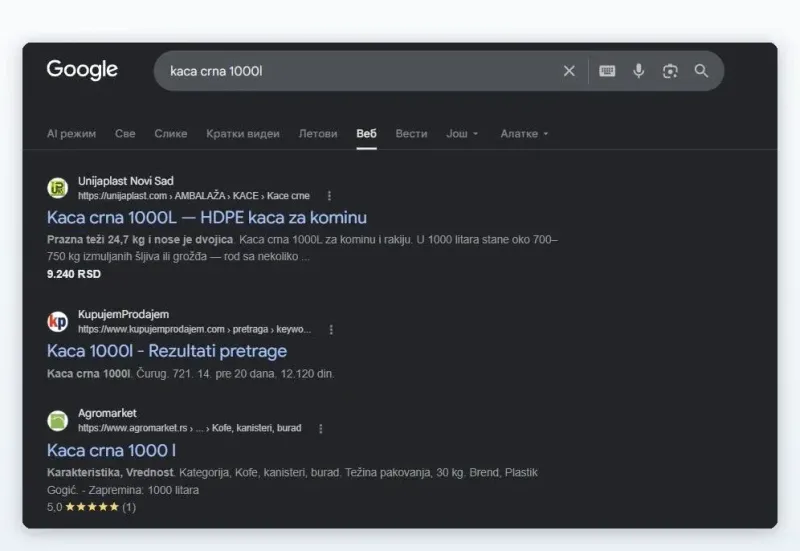Select the Веб tab
The width and height of the screenshot is (800, 551).
[366, 134]
